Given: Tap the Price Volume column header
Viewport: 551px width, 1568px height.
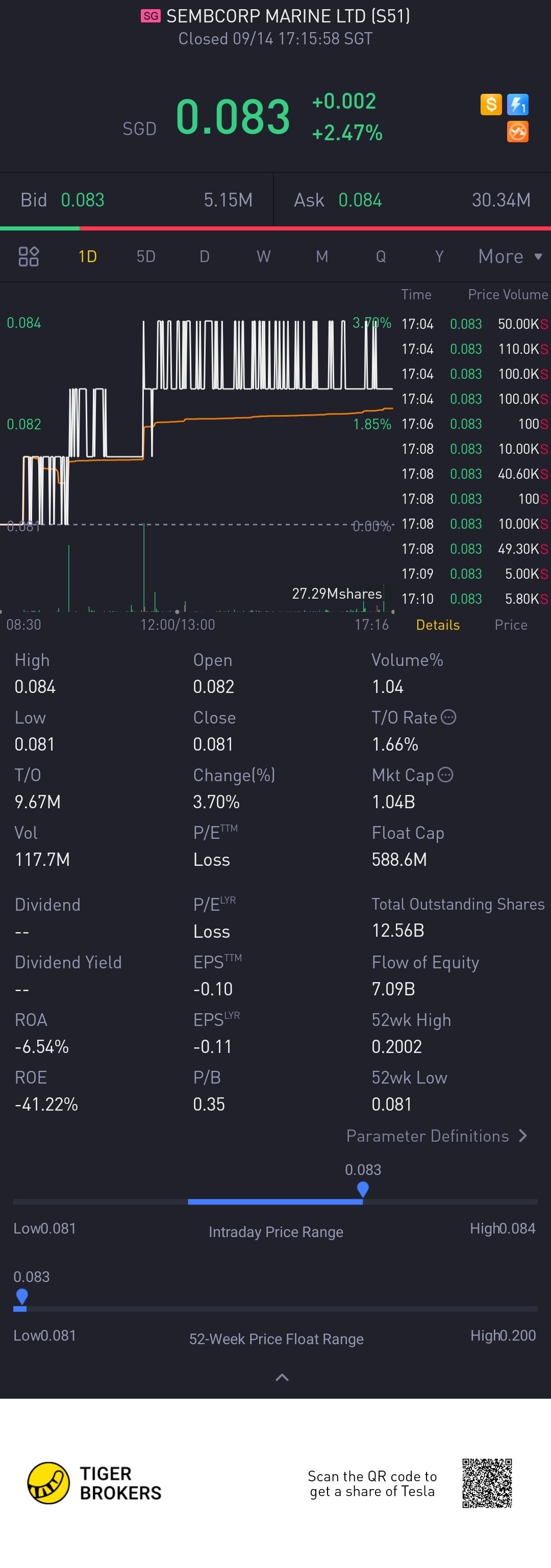Looking at the screenshot, I should (508, 295).
